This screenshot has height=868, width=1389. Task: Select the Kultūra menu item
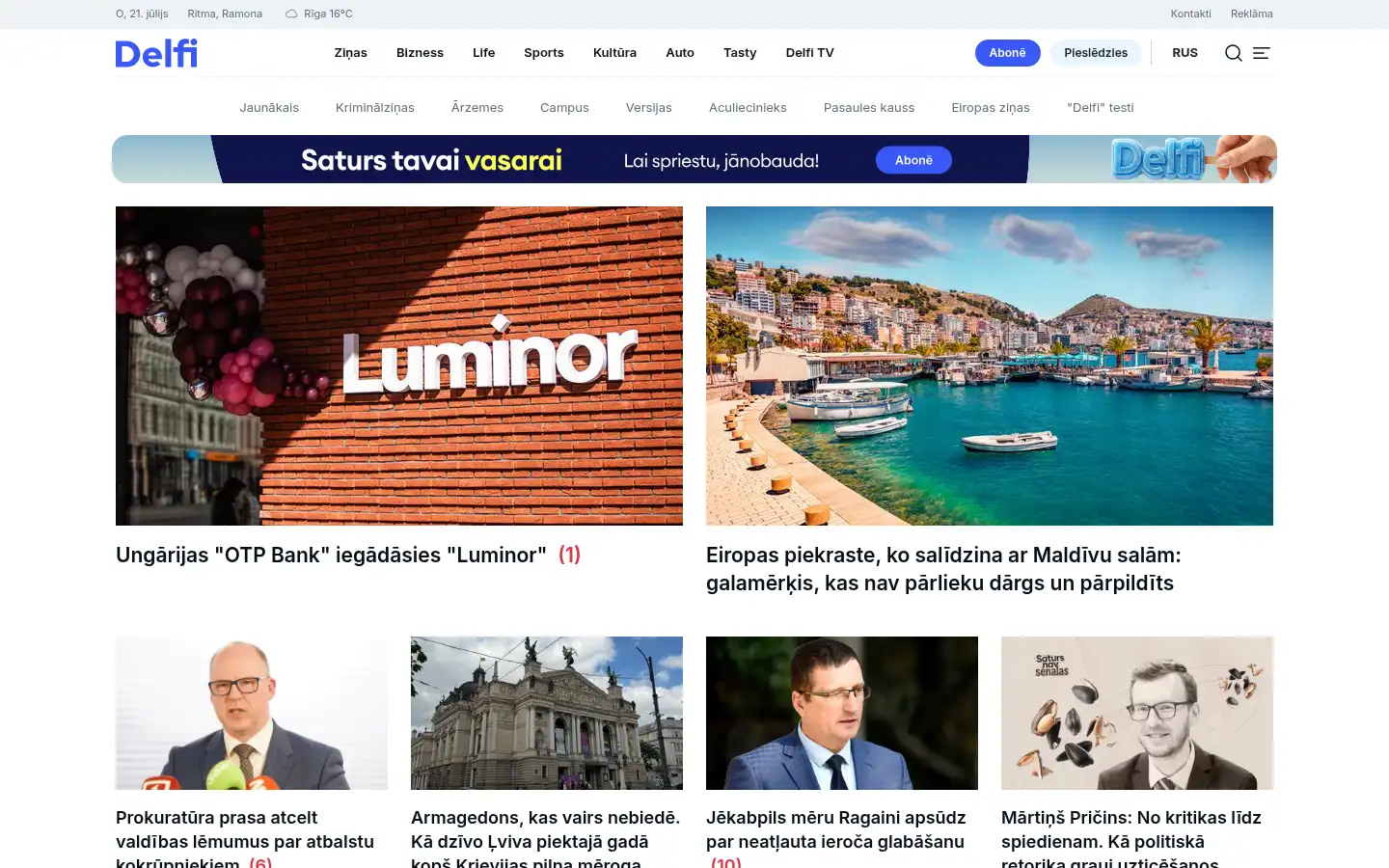click(x=614, y=53)
